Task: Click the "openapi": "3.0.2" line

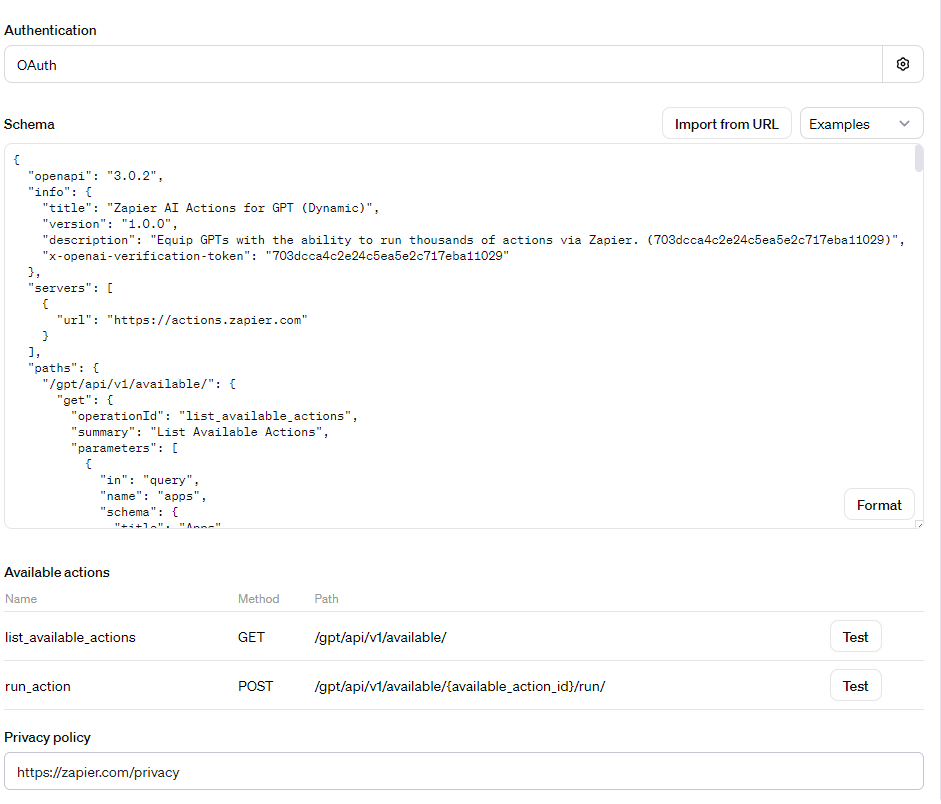Action: [95, 176]
